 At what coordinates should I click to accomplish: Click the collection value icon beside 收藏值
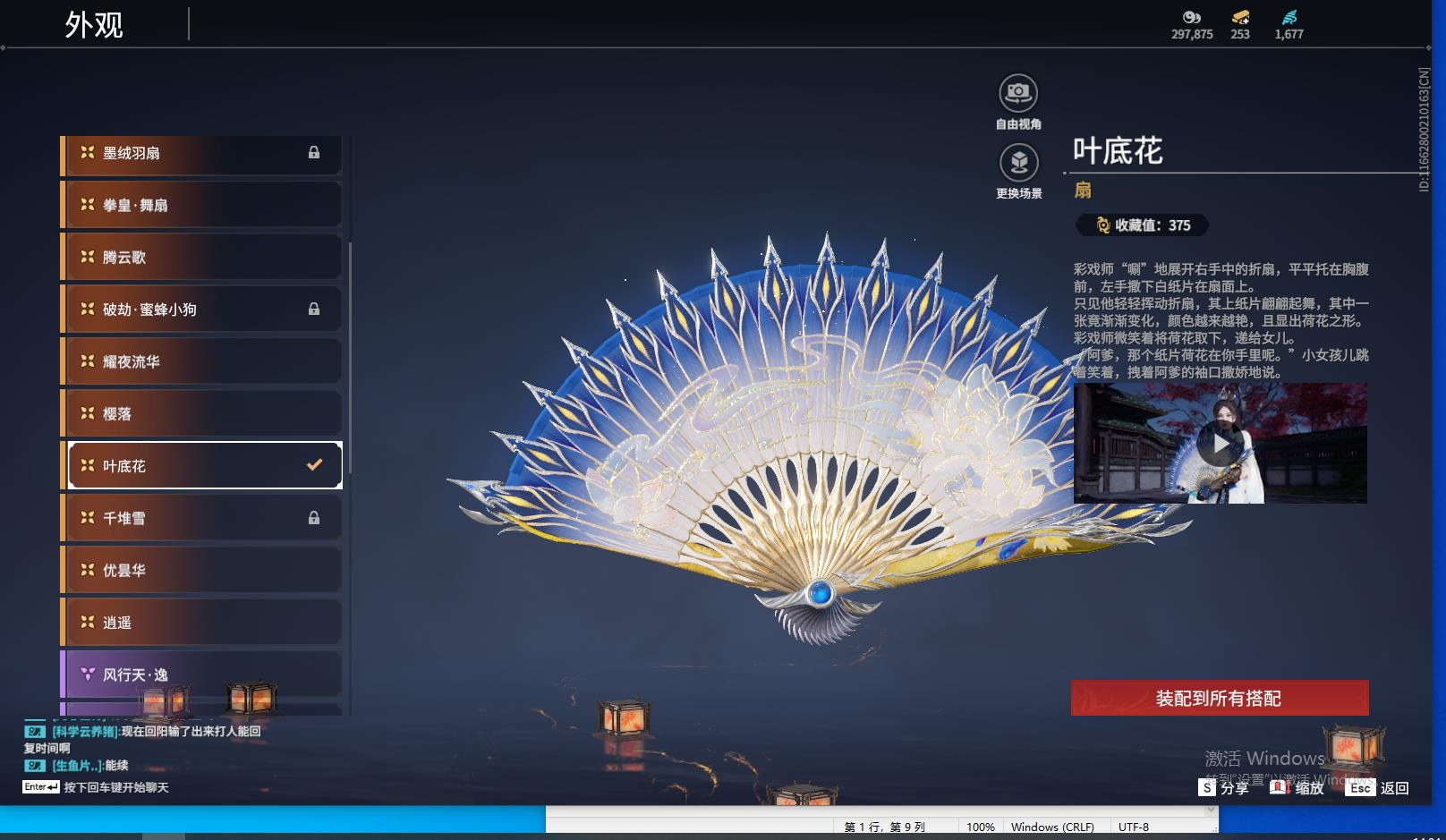tap(1102, 225)
